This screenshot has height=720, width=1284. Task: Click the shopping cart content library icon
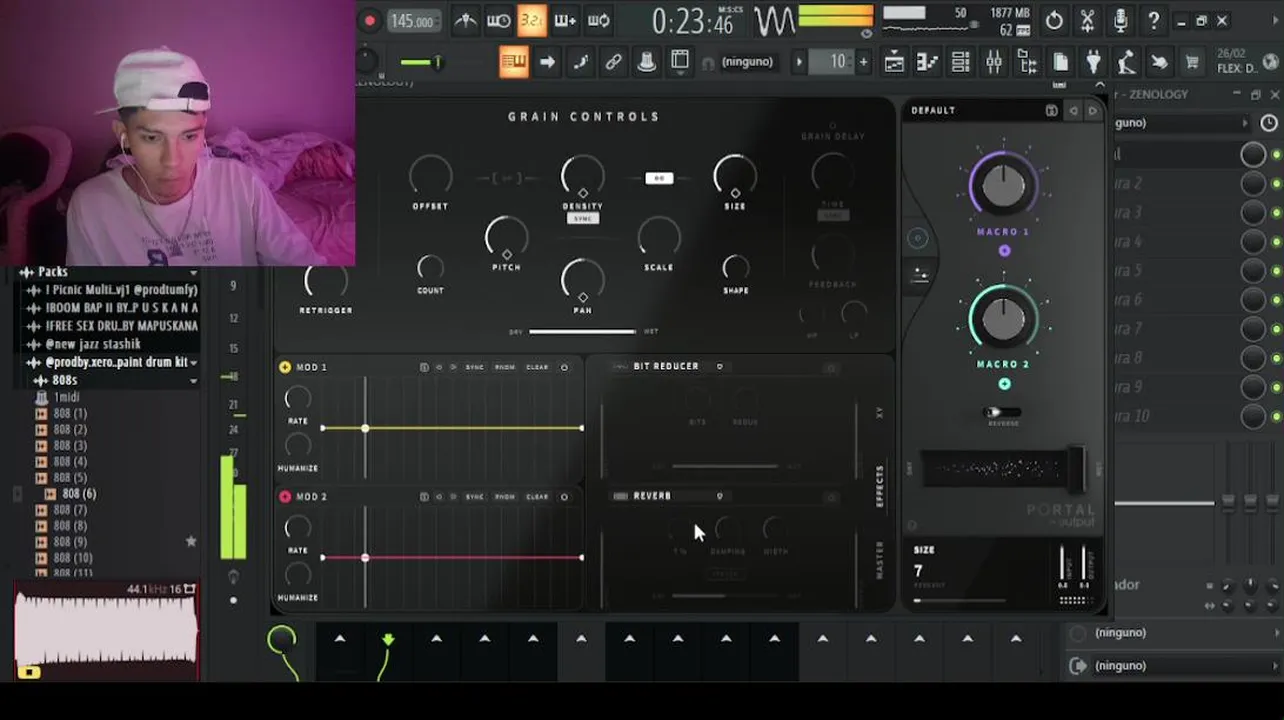pos(1192,62)
